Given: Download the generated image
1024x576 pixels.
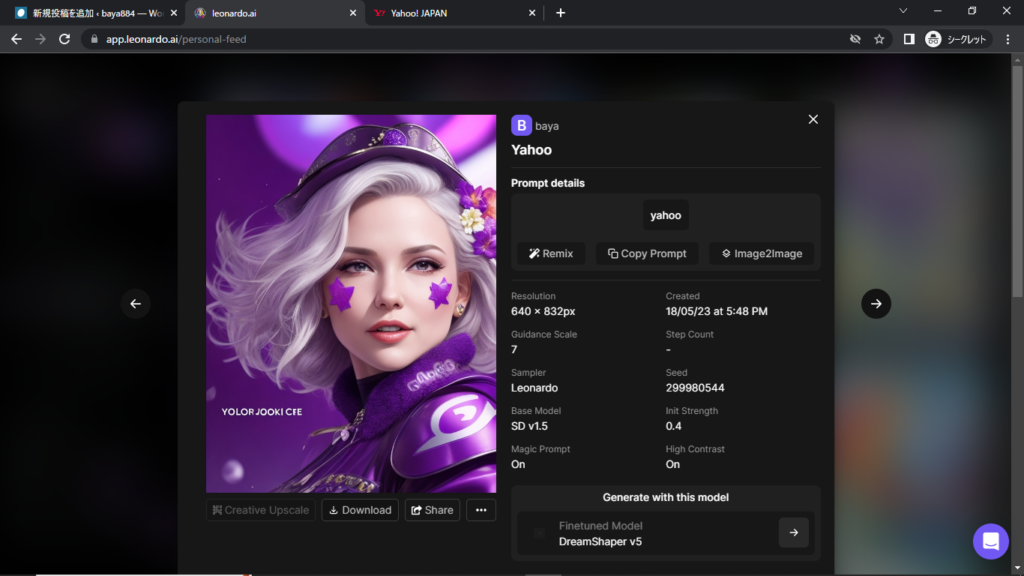Looking at the screenshot, I should pyautogui.click(x=360, y=510).
